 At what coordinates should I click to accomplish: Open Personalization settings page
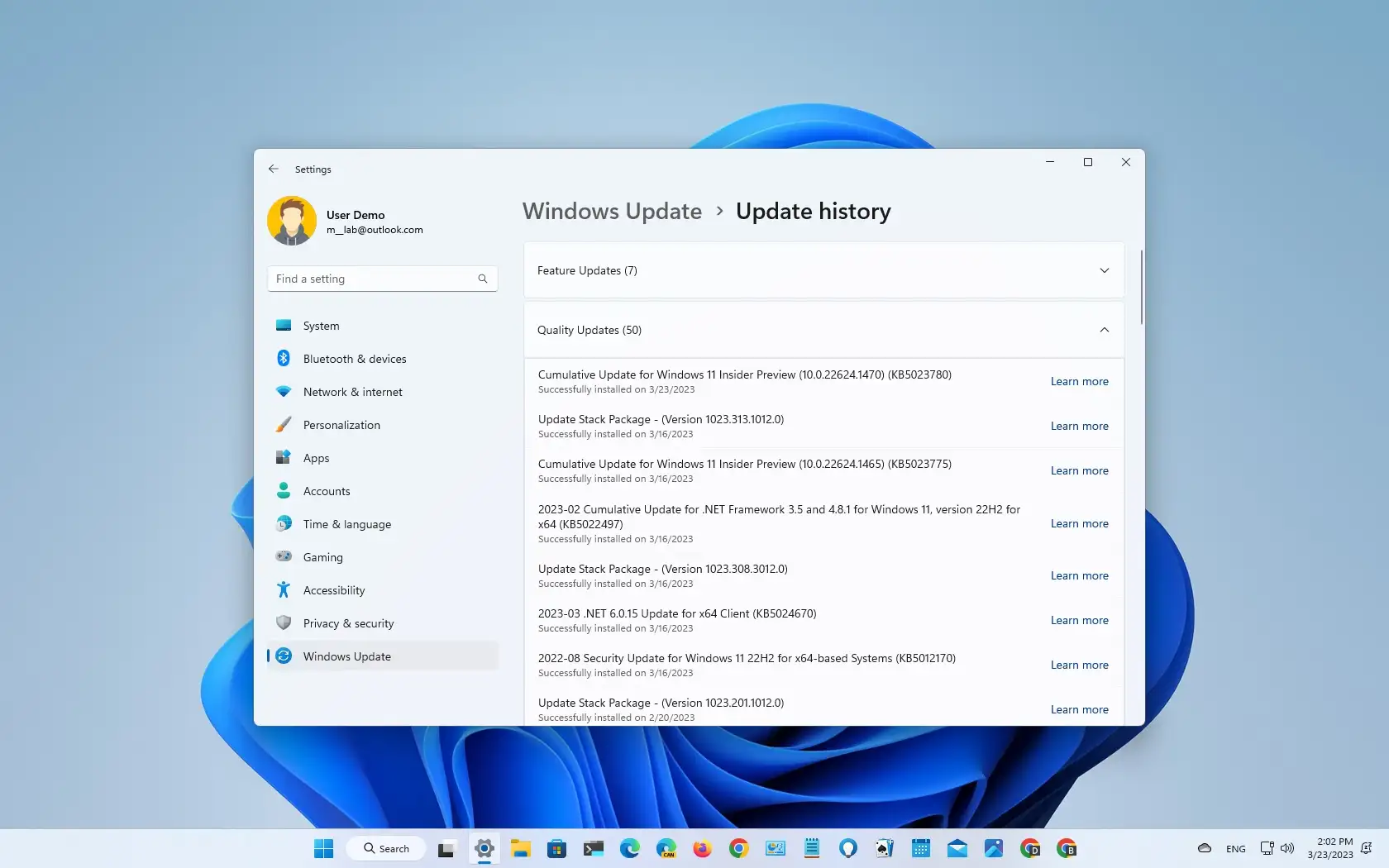(x=383, y=425)
